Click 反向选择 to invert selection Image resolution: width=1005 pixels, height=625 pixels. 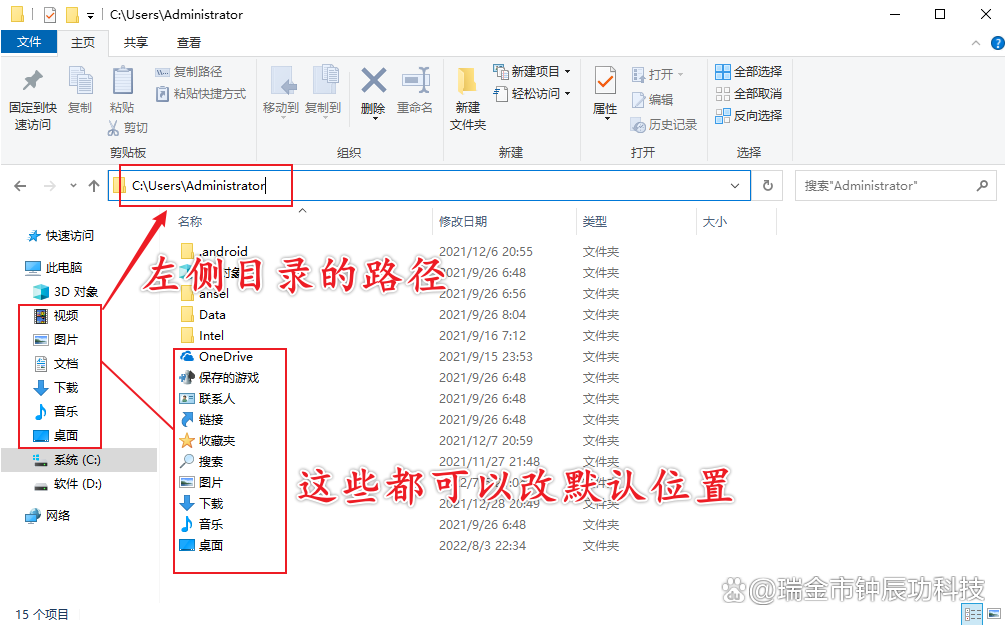pos(749,116)
